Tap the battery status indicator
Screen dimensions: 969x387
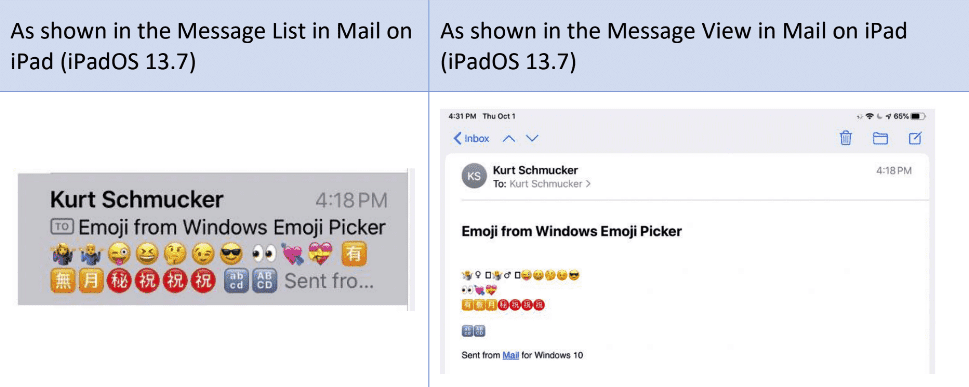point(918,116)
